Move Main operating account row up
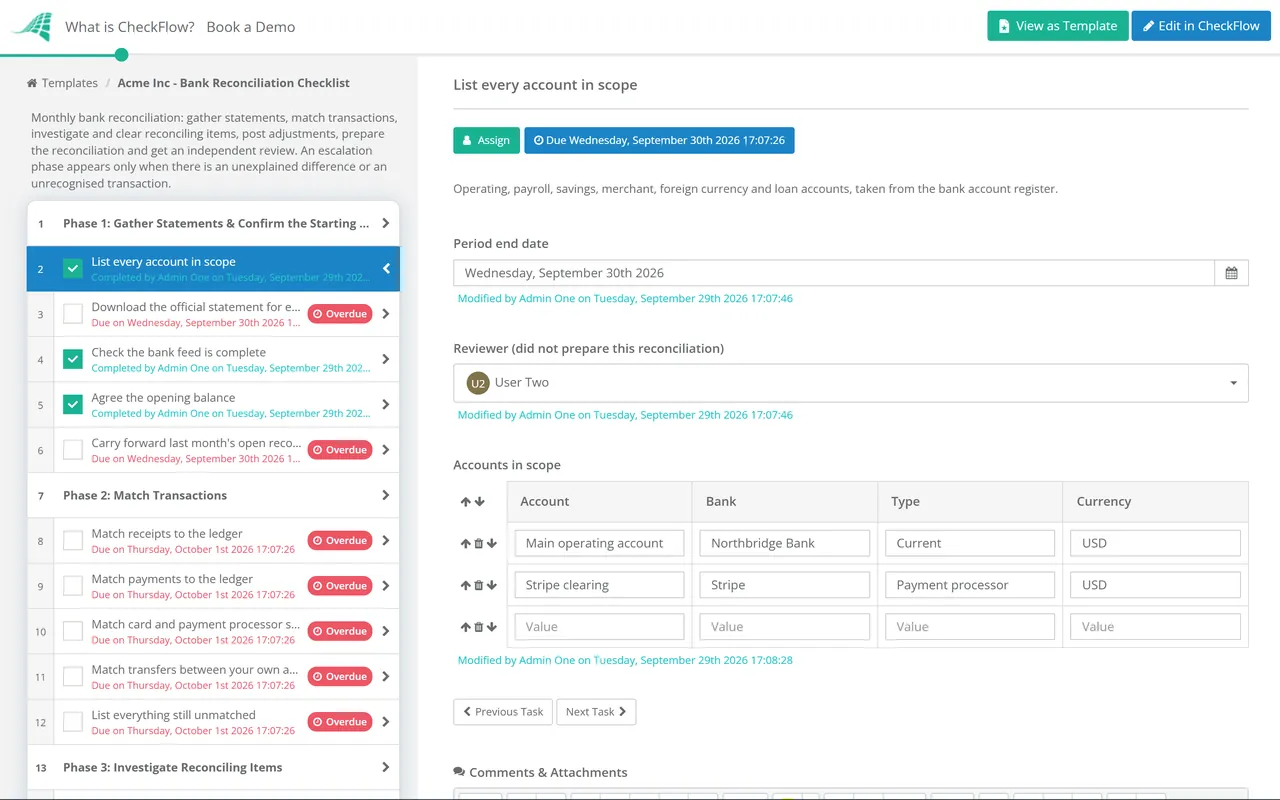The image size is (1280, 800). pyautogui.click(x=466, y=544)
